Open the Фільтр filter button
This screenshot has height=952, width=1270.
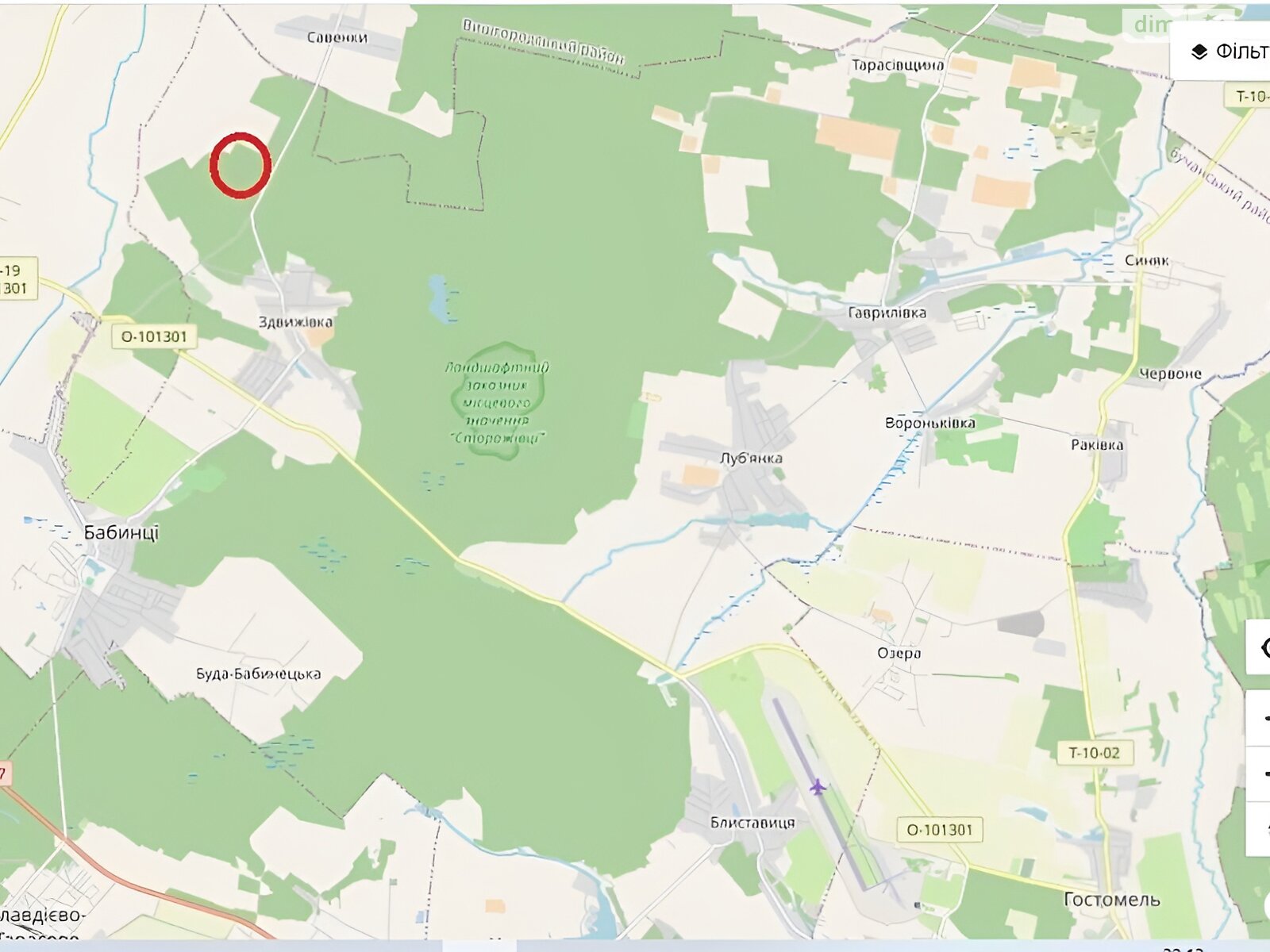tap(1221, 51)
